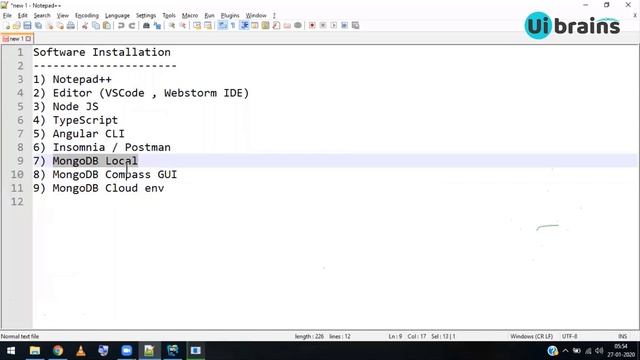Toggle Word wrap in toolbar
The width and height of the screenshot is (640, 360).
click(222, 25)
